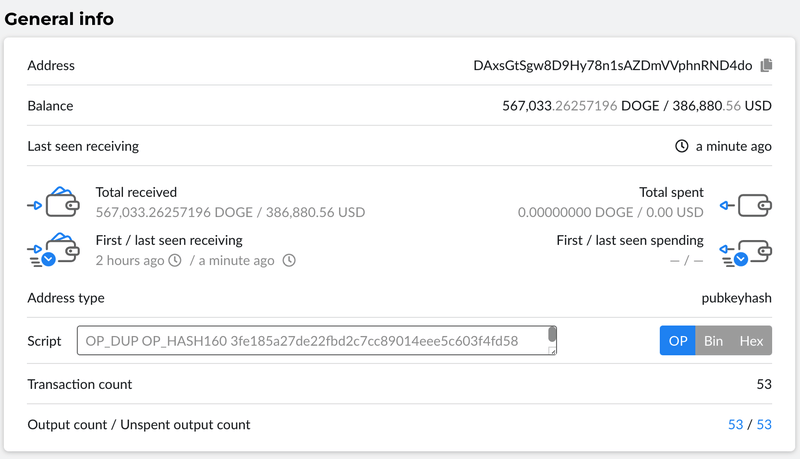Copy the DOGE address to clipboard
Viewport: 800px width, 459px height.
tap(767, 66)
